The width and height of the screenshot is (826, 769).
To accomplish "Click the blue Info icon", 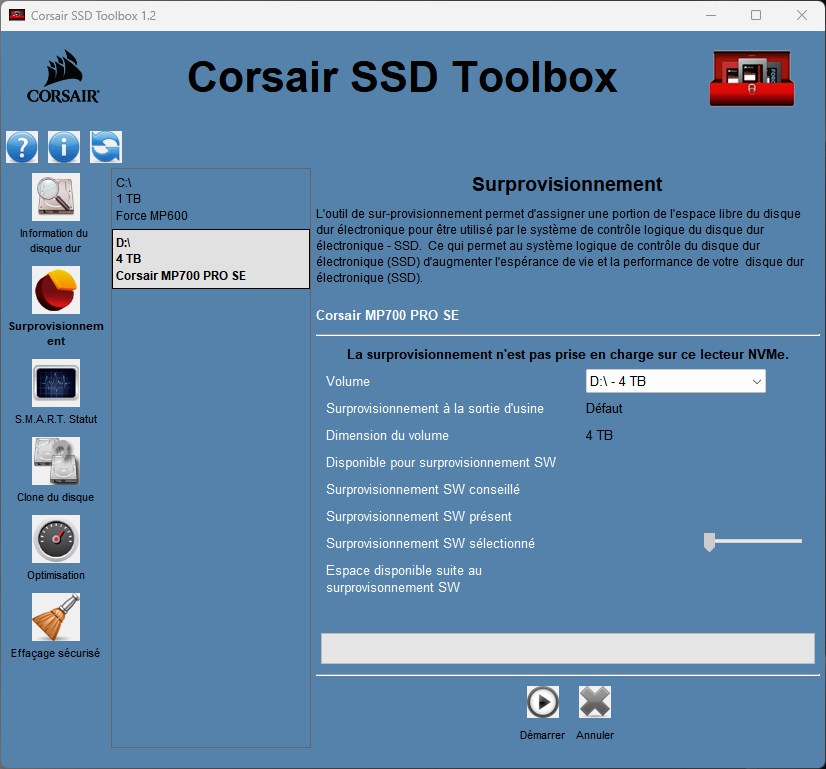I will coord(64,147).
